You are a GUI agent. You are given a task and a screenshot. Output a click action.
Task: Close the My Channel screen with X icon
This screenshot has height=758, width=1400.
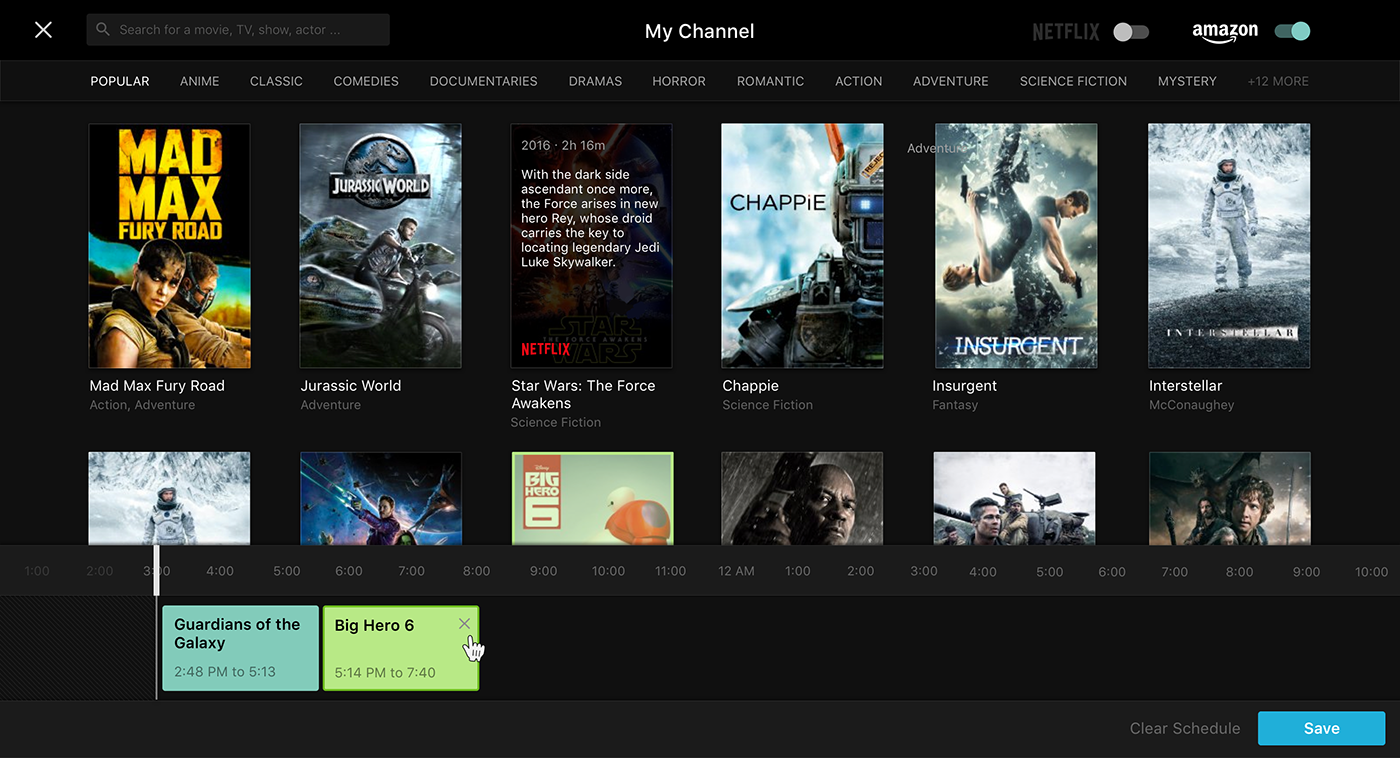[43, 30]
